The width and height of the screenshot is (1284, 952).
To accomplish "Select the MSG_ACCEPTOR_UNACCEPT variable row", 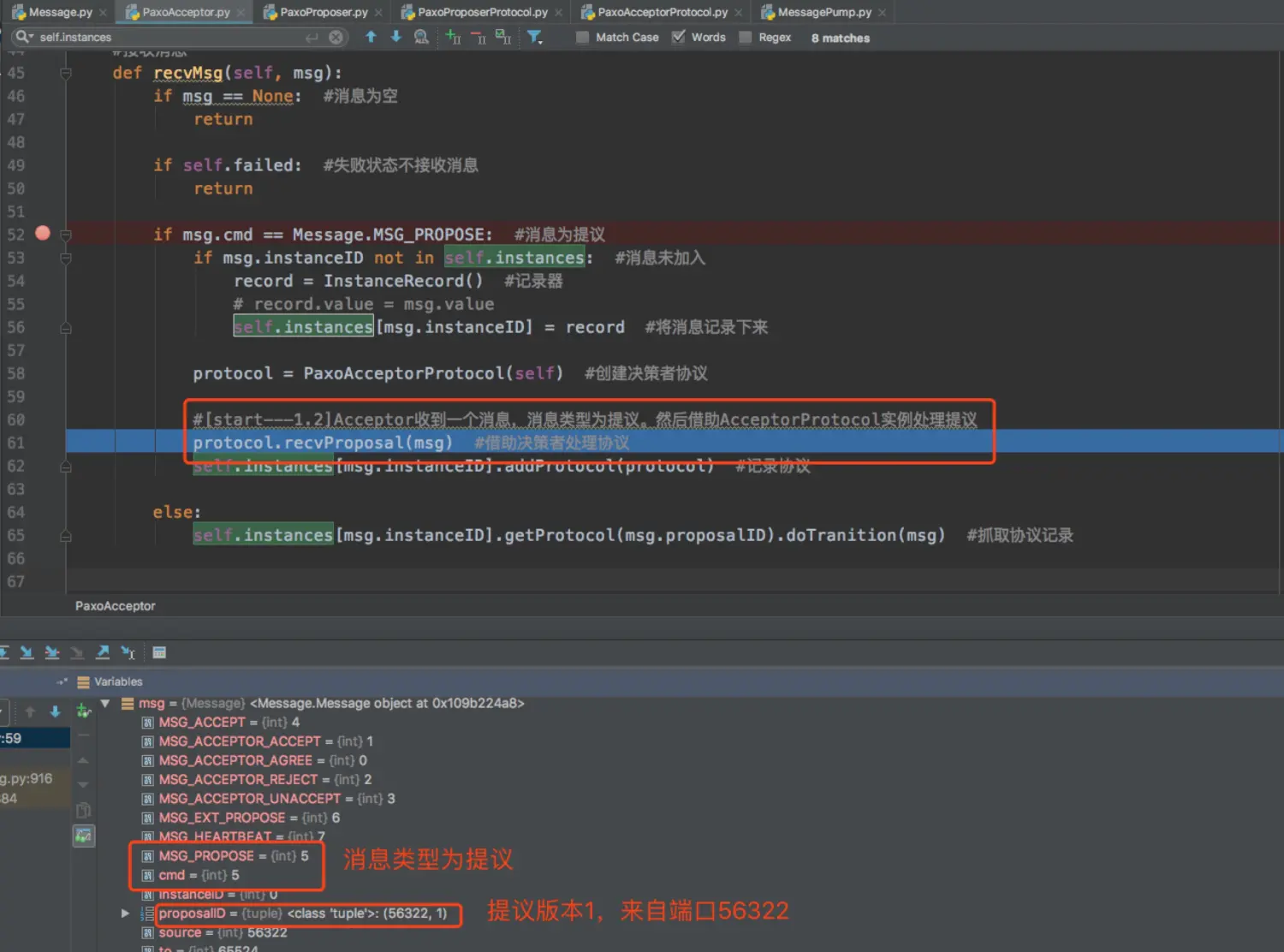I will (x=268, y=798).
